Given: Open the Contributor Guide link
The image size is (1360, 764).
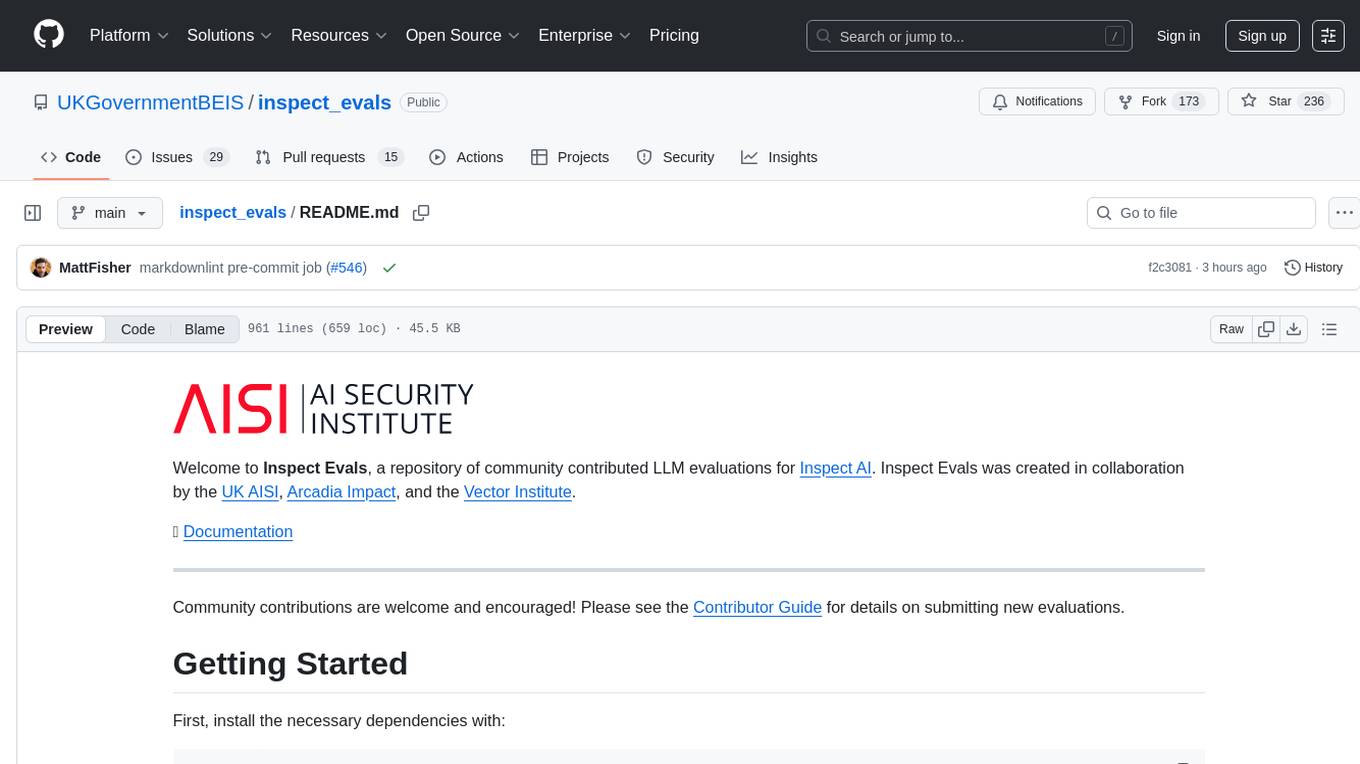Looking at the screenshot, I should (x=757, y=607).
